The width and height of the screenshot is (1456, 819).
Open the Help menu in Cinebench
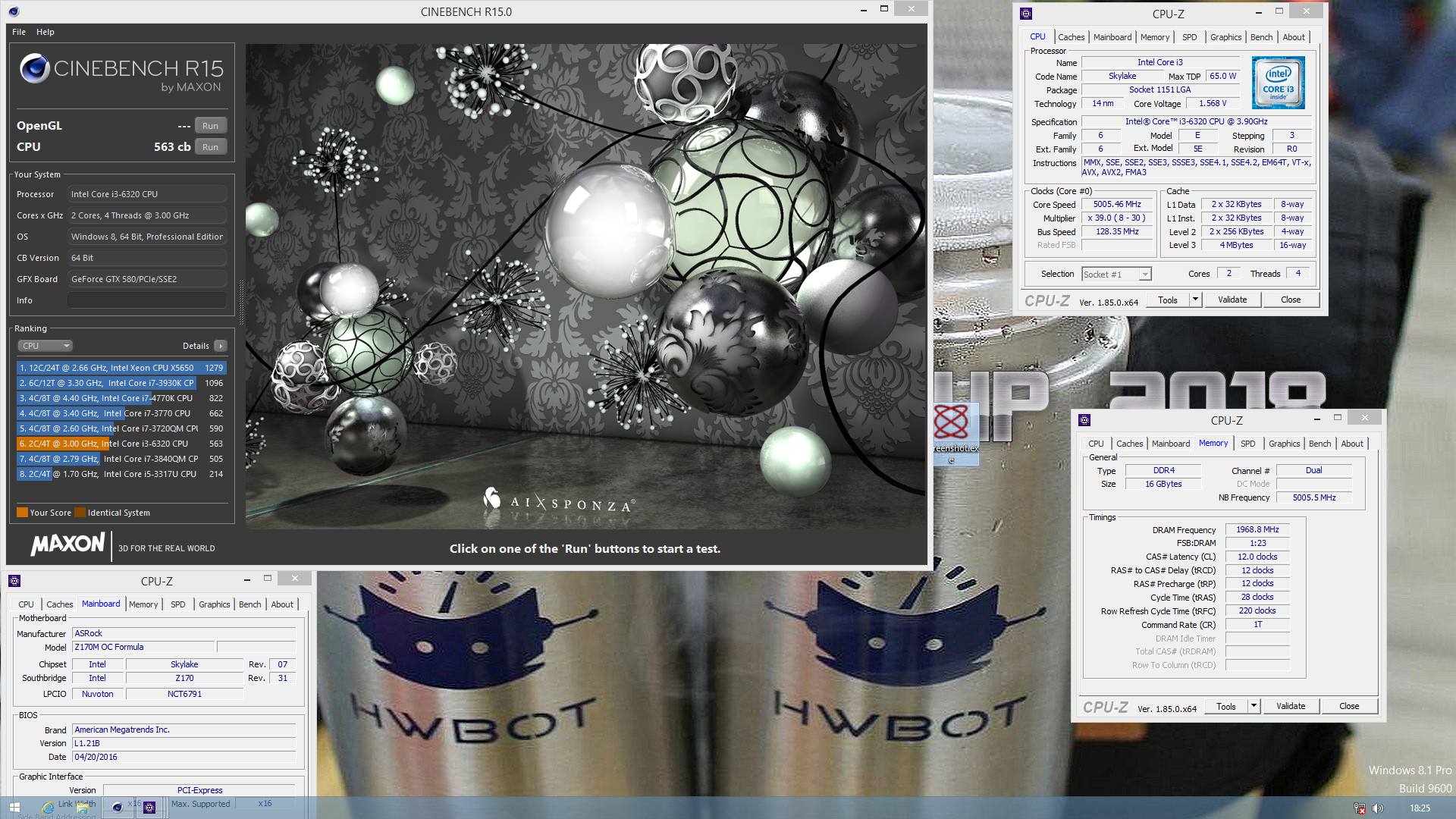45,32
